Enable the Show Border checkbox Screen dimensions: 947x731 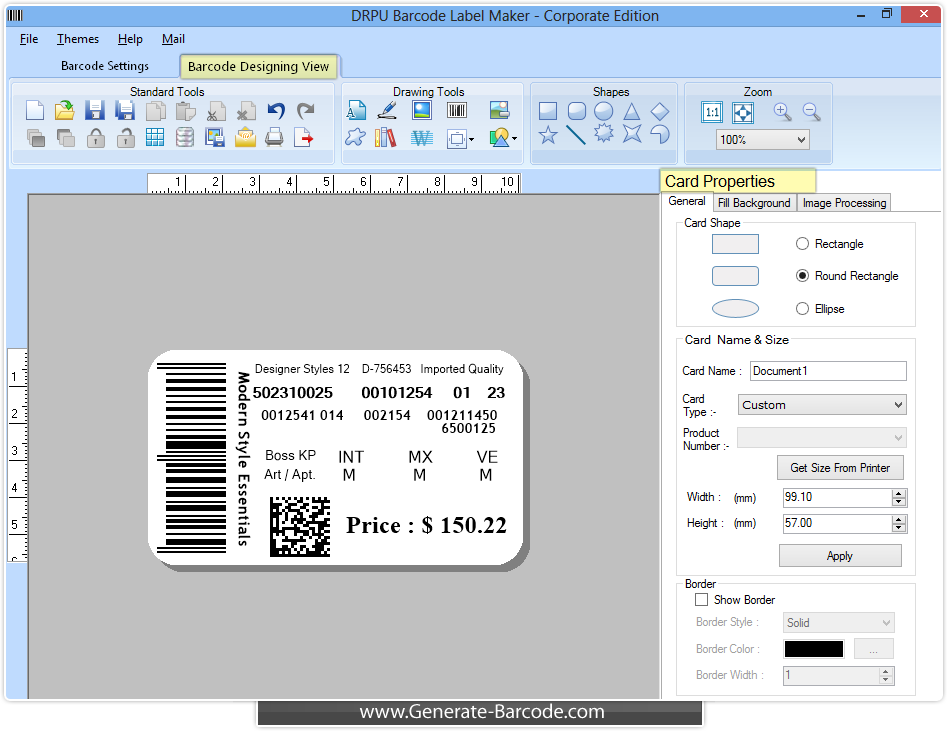701,600
